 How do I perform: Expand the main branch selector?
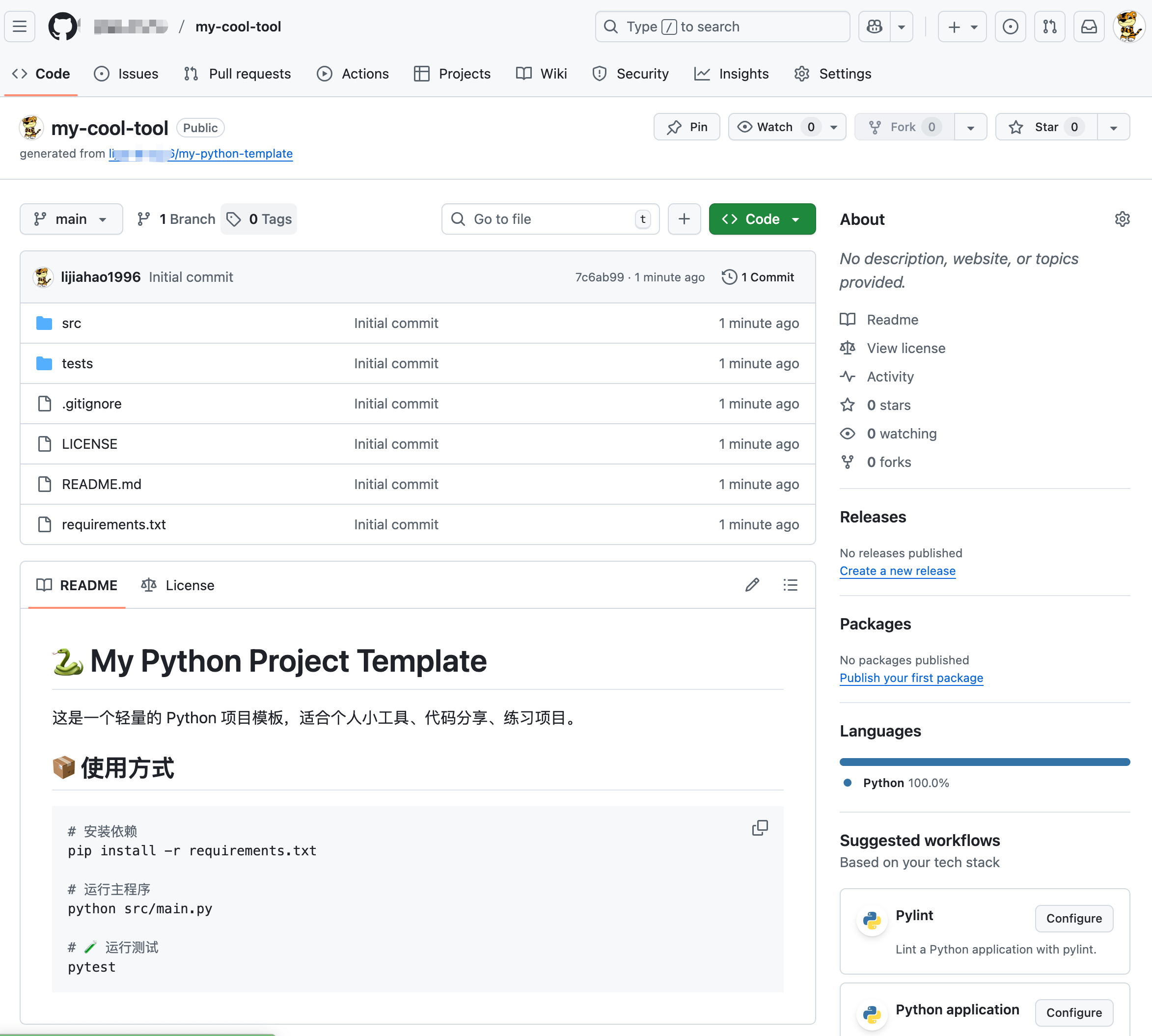tap(71, 219)
